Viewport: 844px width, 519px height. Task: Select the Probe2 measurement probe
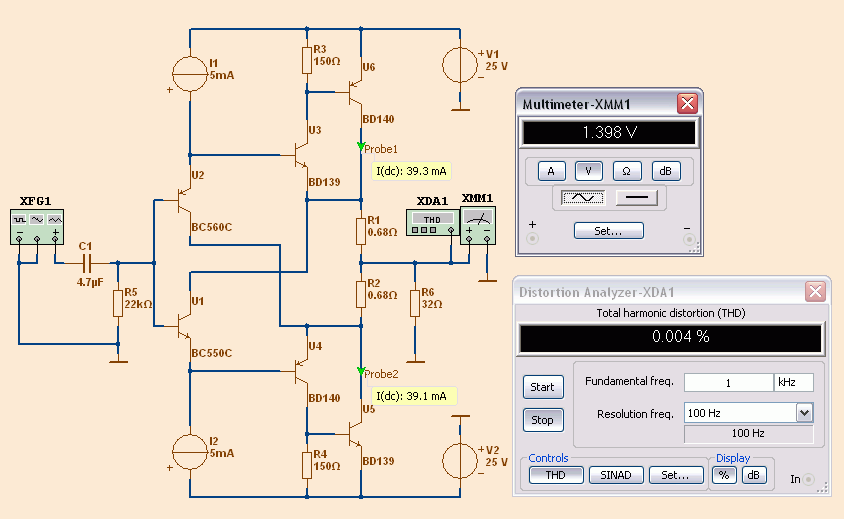(x=361, y=371)
